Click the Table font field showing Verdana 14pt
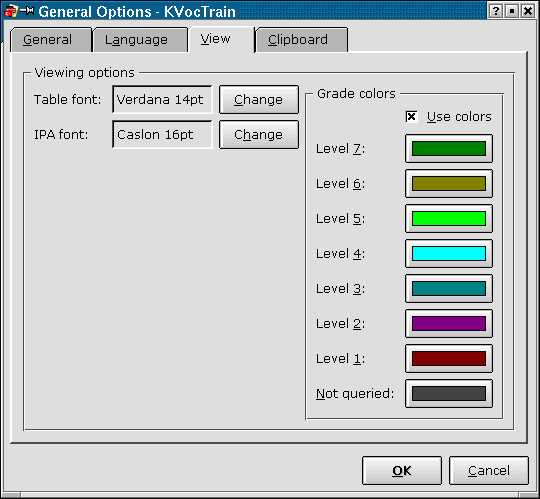The image size is (540, 499). (x=162, y=100)
